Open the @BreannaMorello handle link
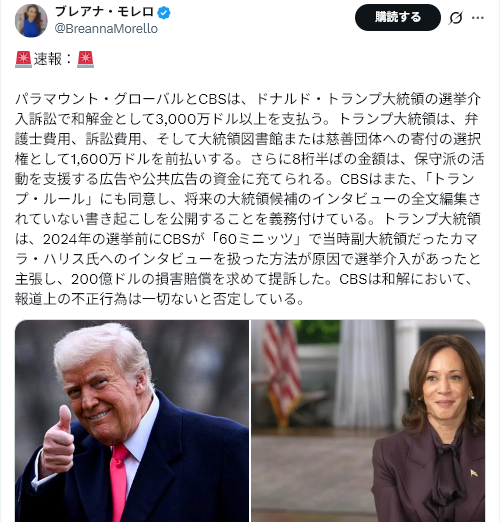The width and height of the screenshot is (502, 522). 106,29
